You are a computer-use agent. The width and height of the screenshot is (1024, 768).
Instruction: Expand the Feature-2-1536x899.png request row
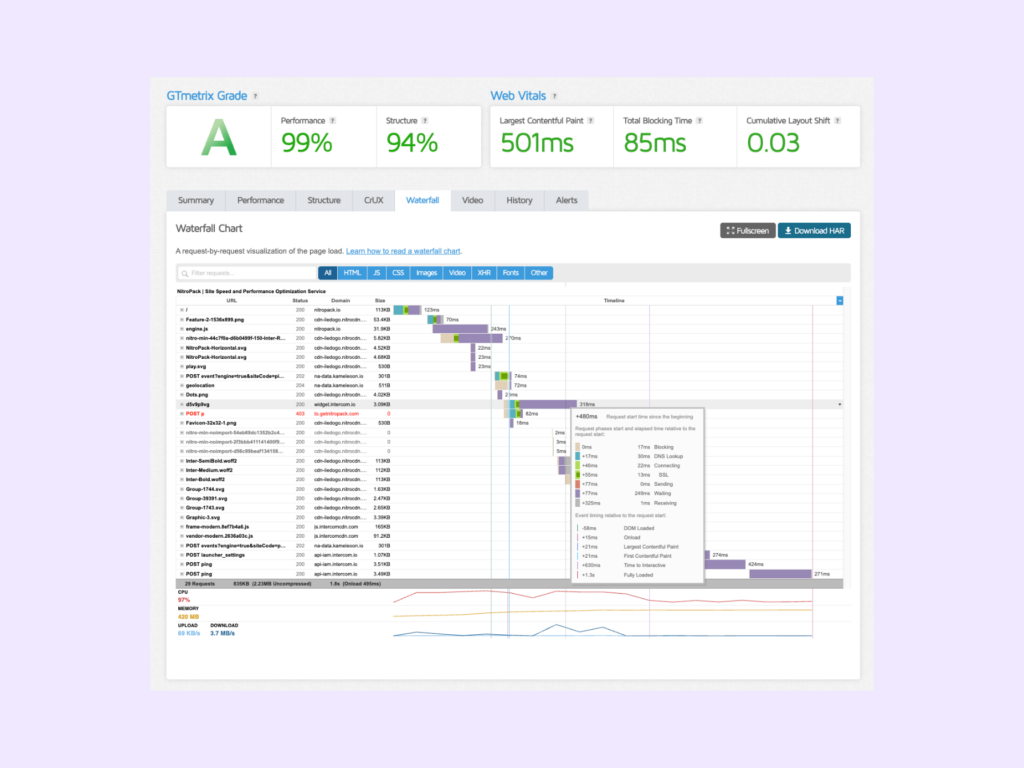[182, 320]
